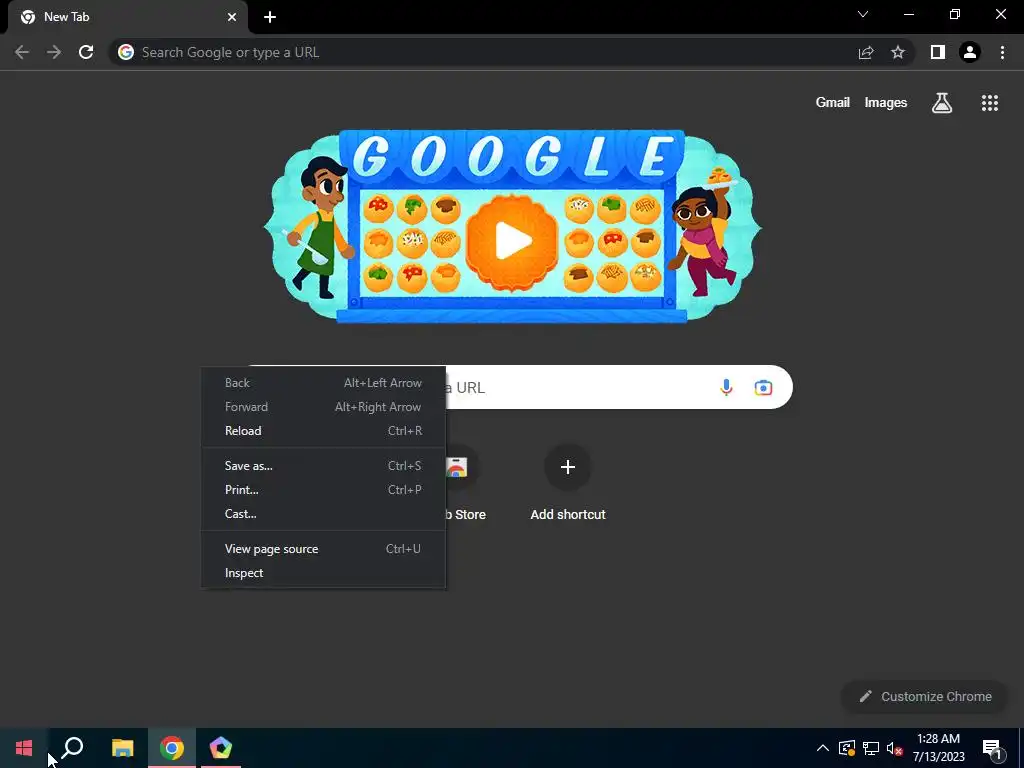Reload the page using toolbar refresh icon
This screenshot has height=768, width=1024.
pyautogui.click(x=86, y=52)
